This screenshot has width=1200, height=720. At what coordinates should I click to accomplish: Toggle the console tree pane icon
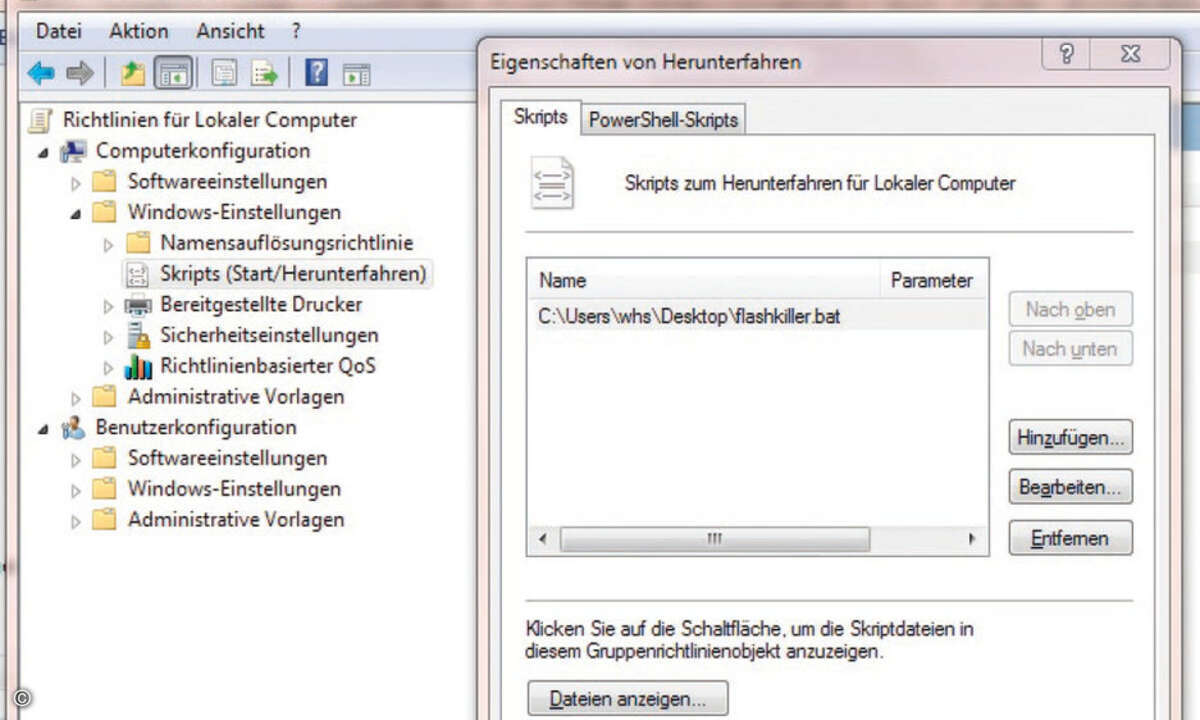tap(174, 73)
